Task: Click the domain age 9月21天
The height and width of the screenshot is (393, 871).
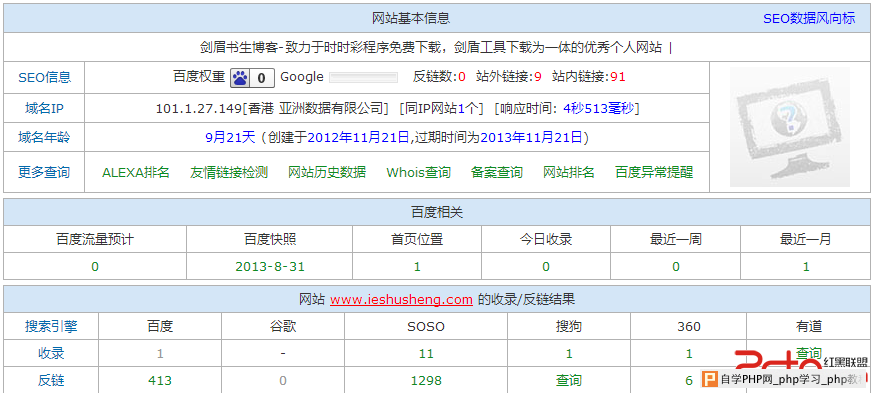Action: (x=230, y=137)
